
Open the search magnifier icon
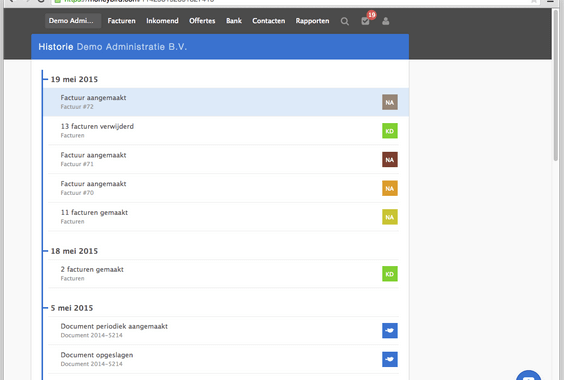pyautogui.click(x=345, y=21)
